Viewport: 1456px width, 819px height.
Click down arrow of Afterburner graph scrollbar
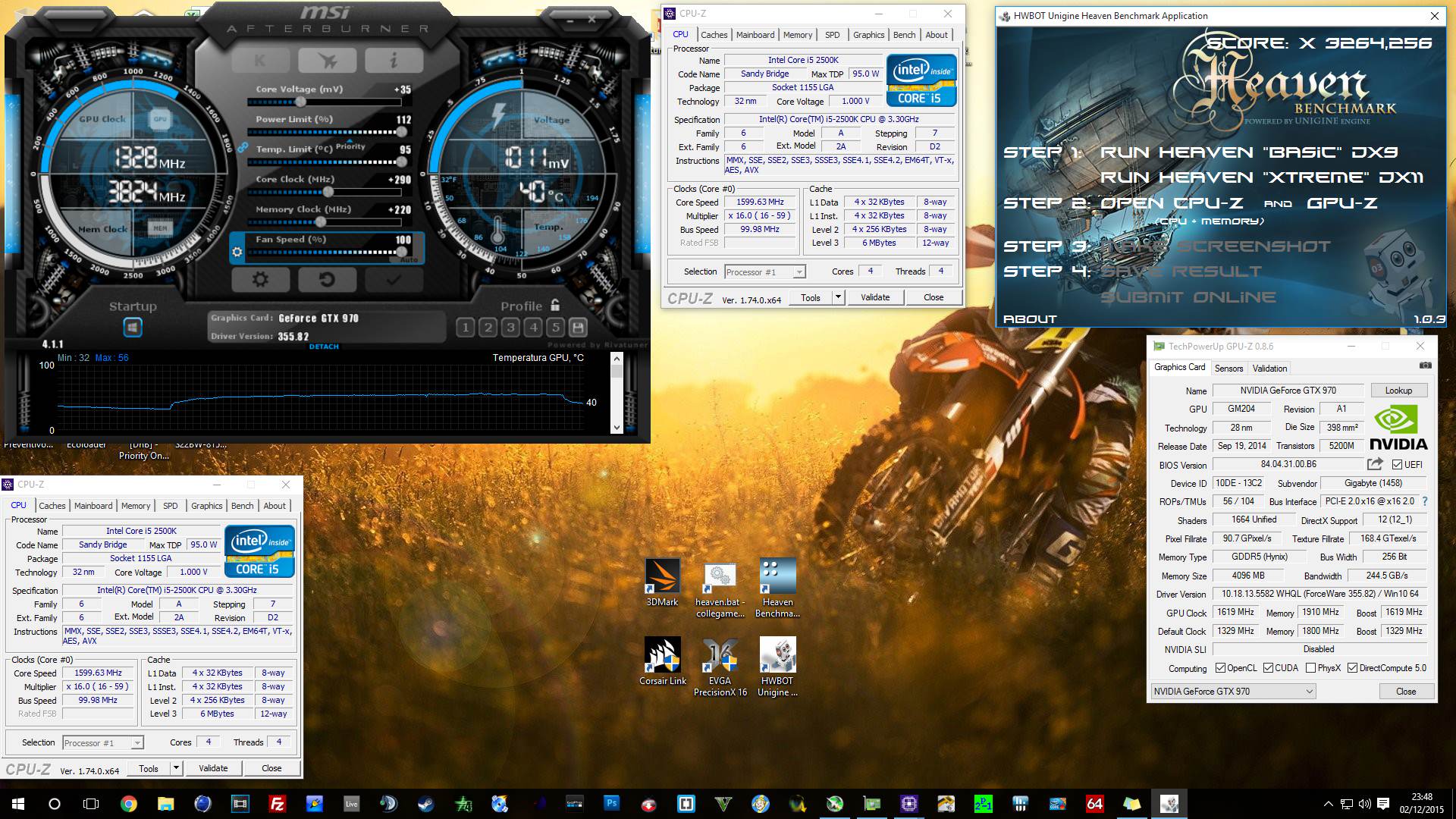point(617,428)
